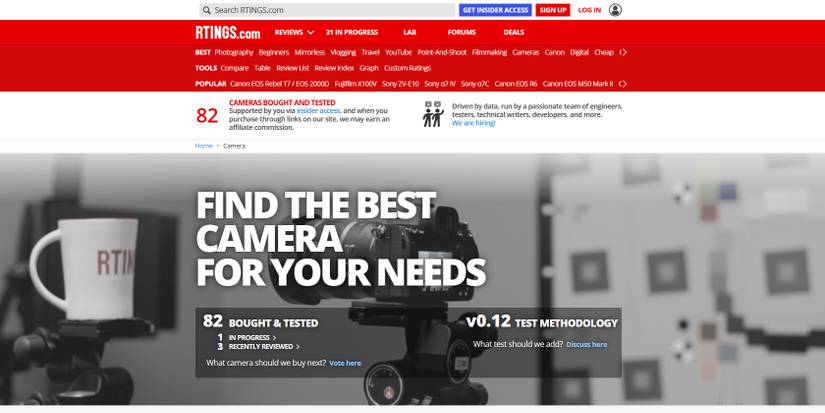Click the search magnifier icon

207,10
